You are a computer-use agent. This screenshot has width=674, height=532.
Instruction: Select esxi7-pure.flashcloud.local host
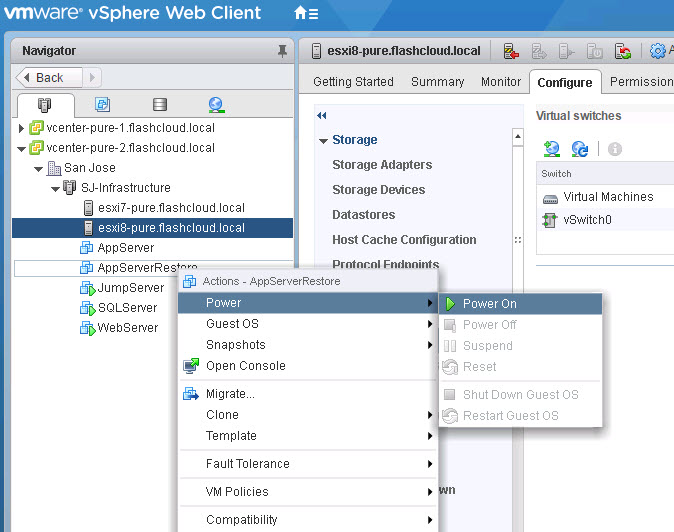(152, 208)
